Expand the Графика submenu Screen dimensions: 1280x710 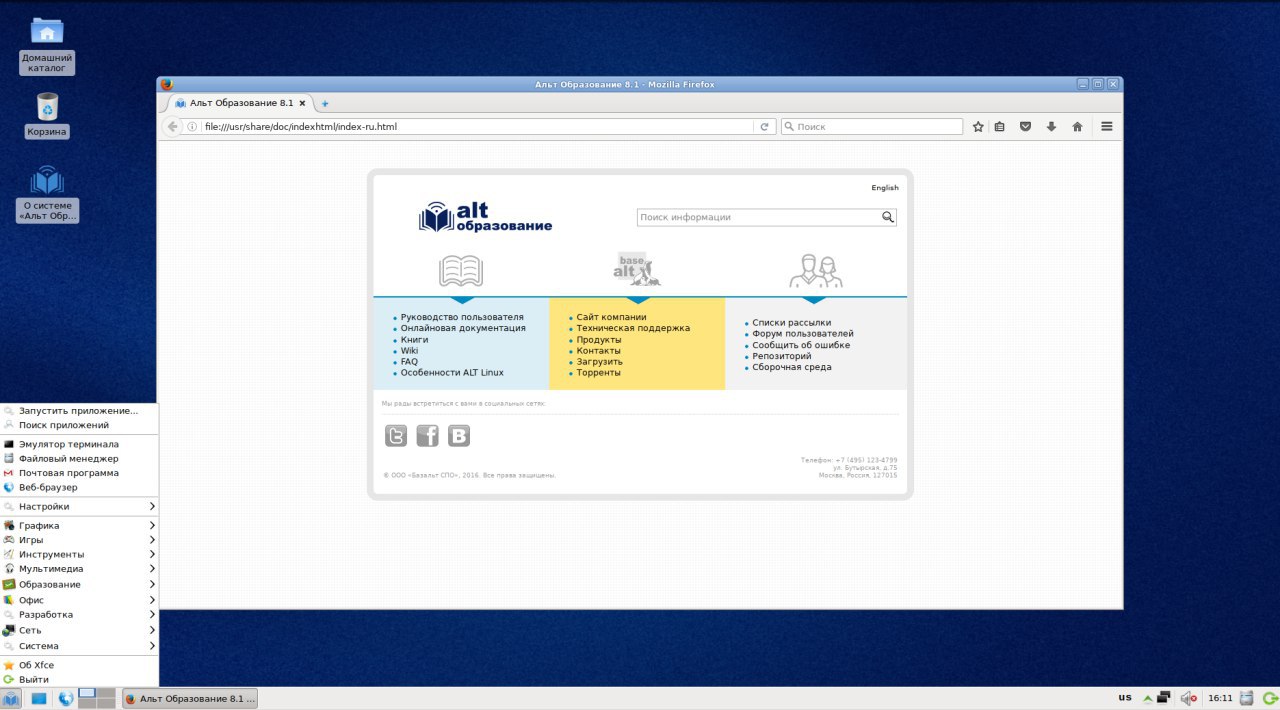(79, 526)
